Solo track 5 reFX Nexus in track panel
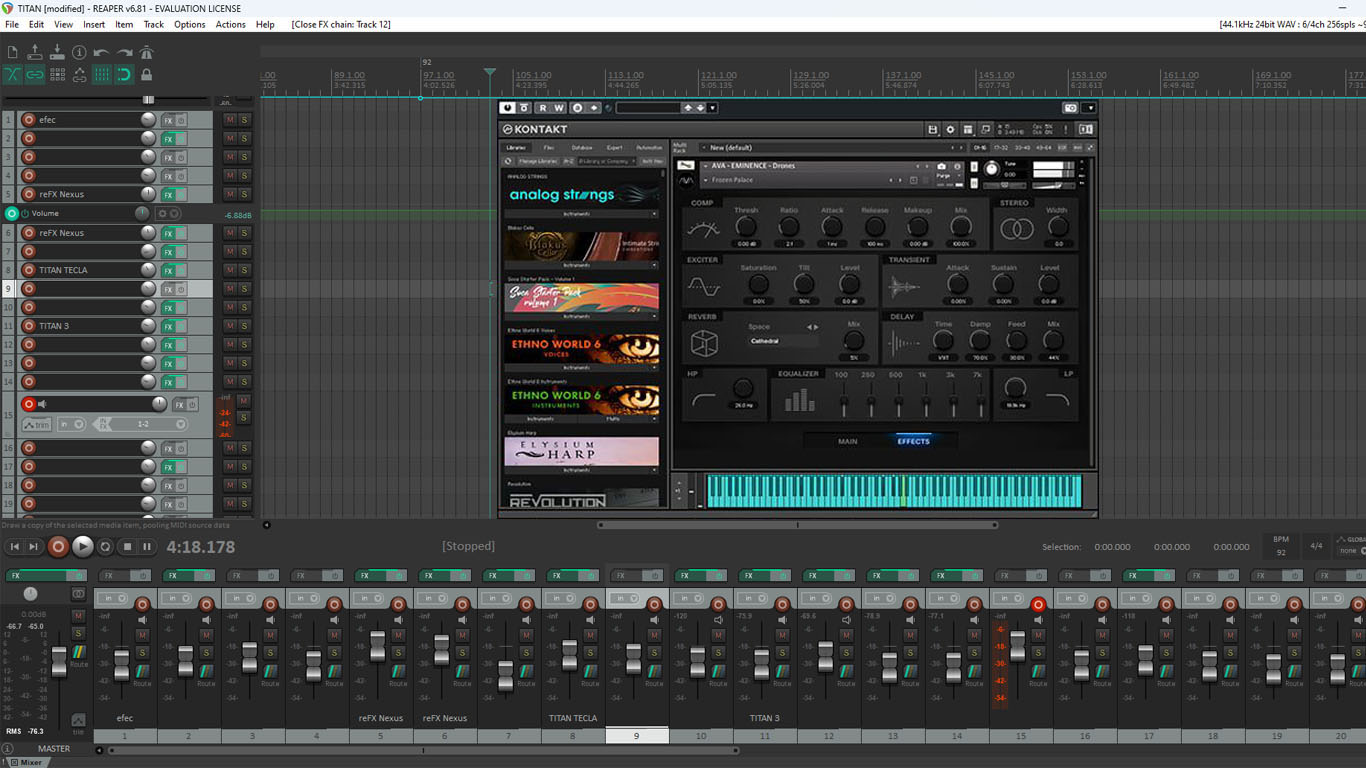Image resolution: width=1366 pixels, height=768 pixels. (x=244, y=195)
